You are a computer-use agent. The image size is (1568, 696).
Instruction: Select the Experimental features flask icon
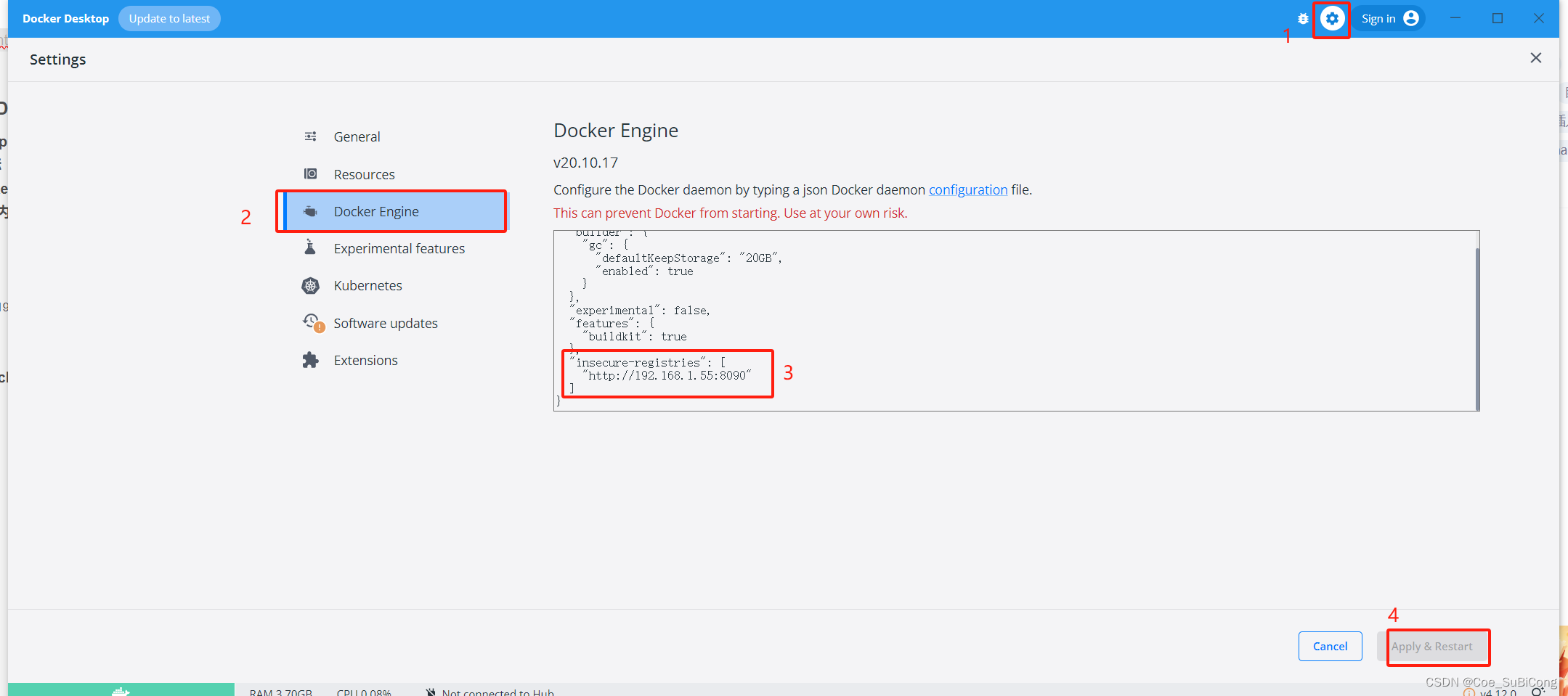pyautogui.click(x=311, y=247)
